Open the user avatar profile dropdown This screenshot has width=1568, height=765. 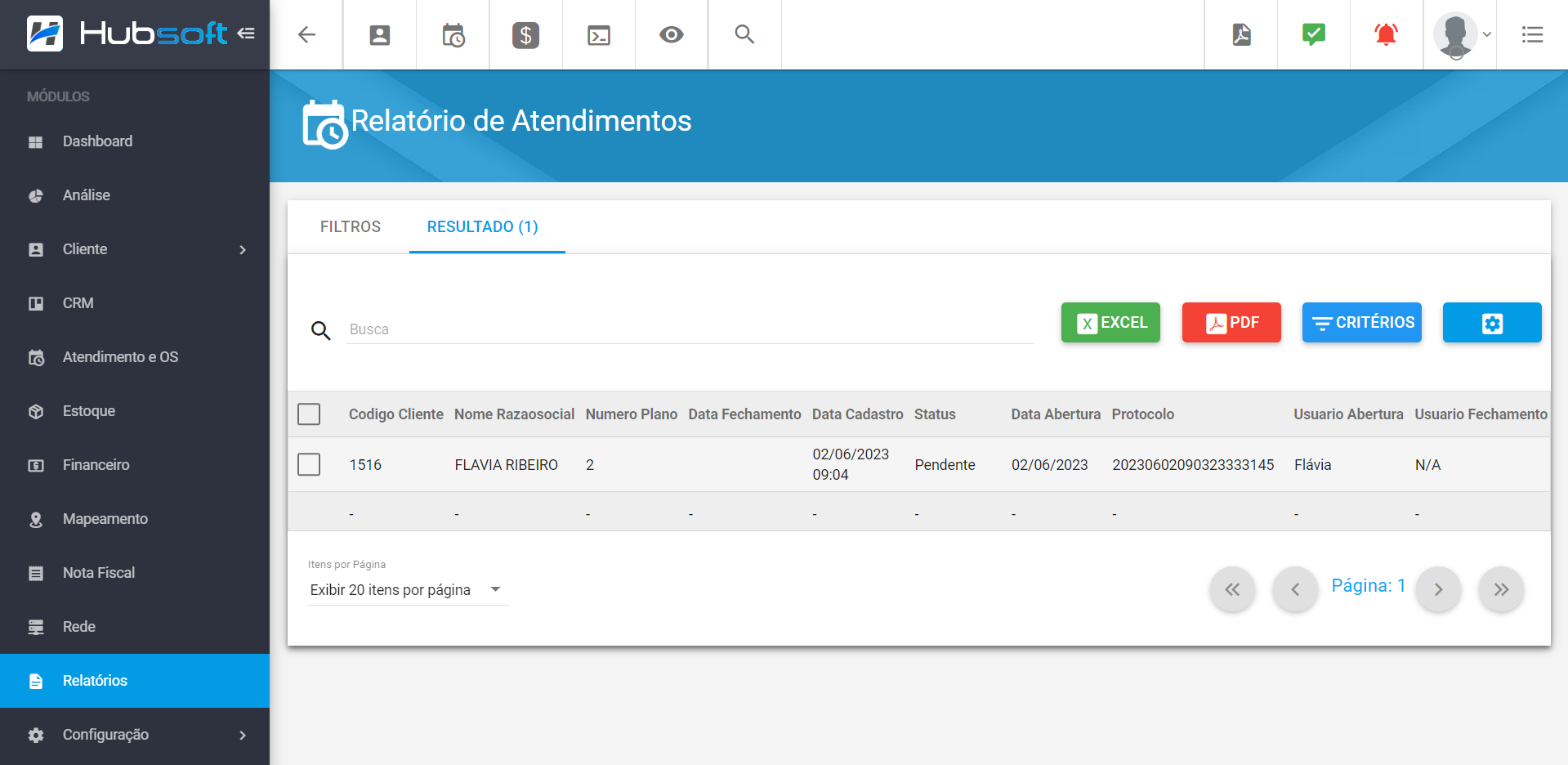[x=1463, y=34]
